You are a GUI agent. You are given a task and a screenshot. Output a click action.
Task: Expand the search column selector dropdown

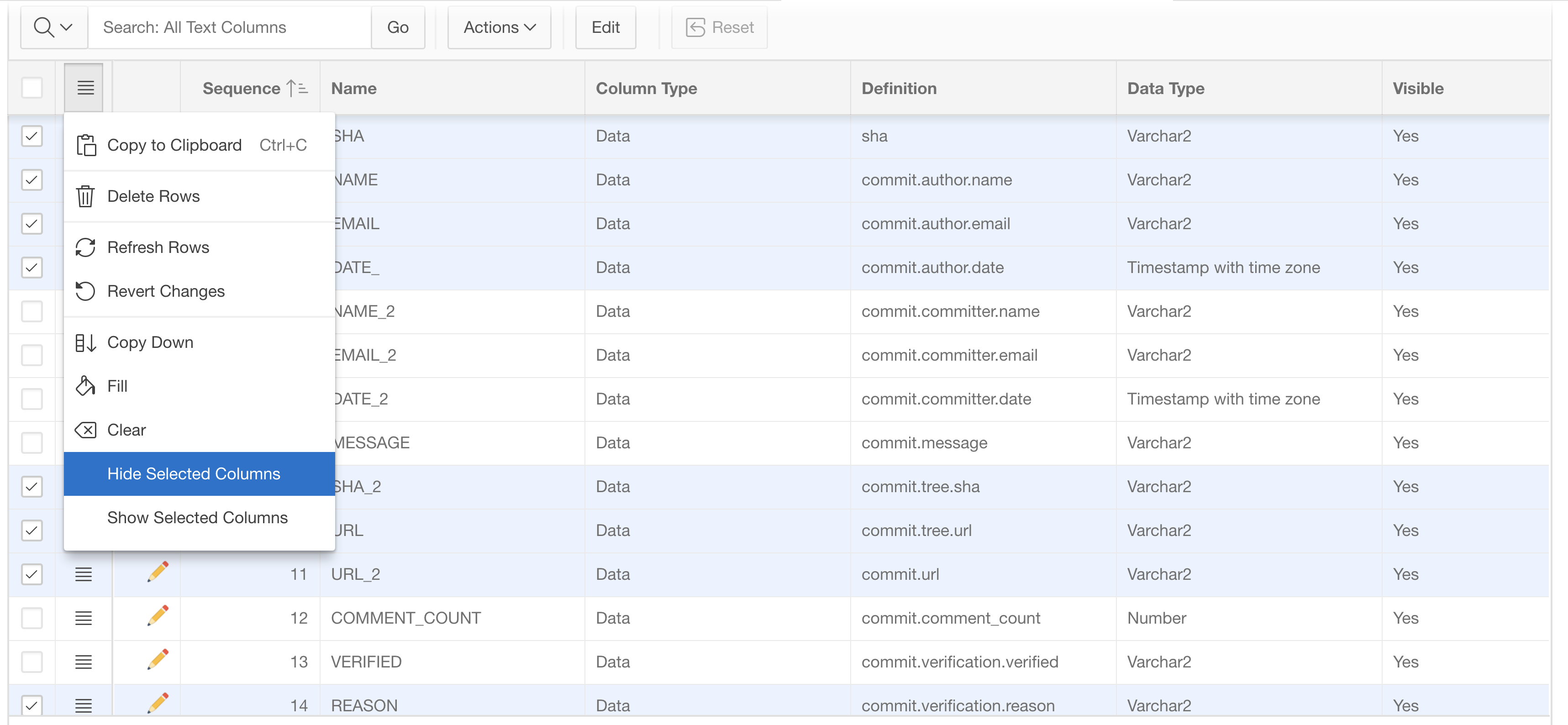point(53,27)
